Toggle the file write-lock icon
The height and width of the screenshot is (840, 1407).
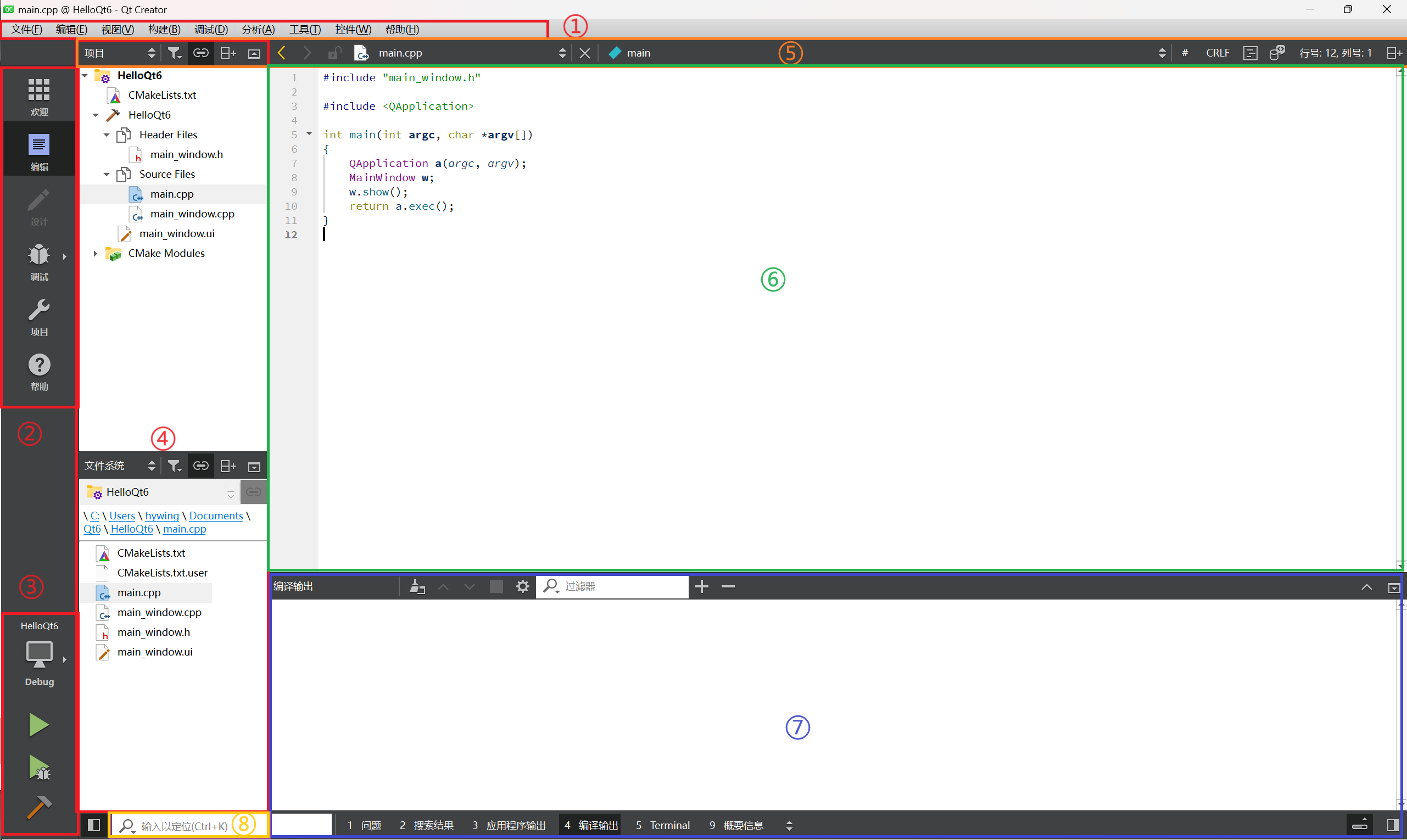[334, 53]
